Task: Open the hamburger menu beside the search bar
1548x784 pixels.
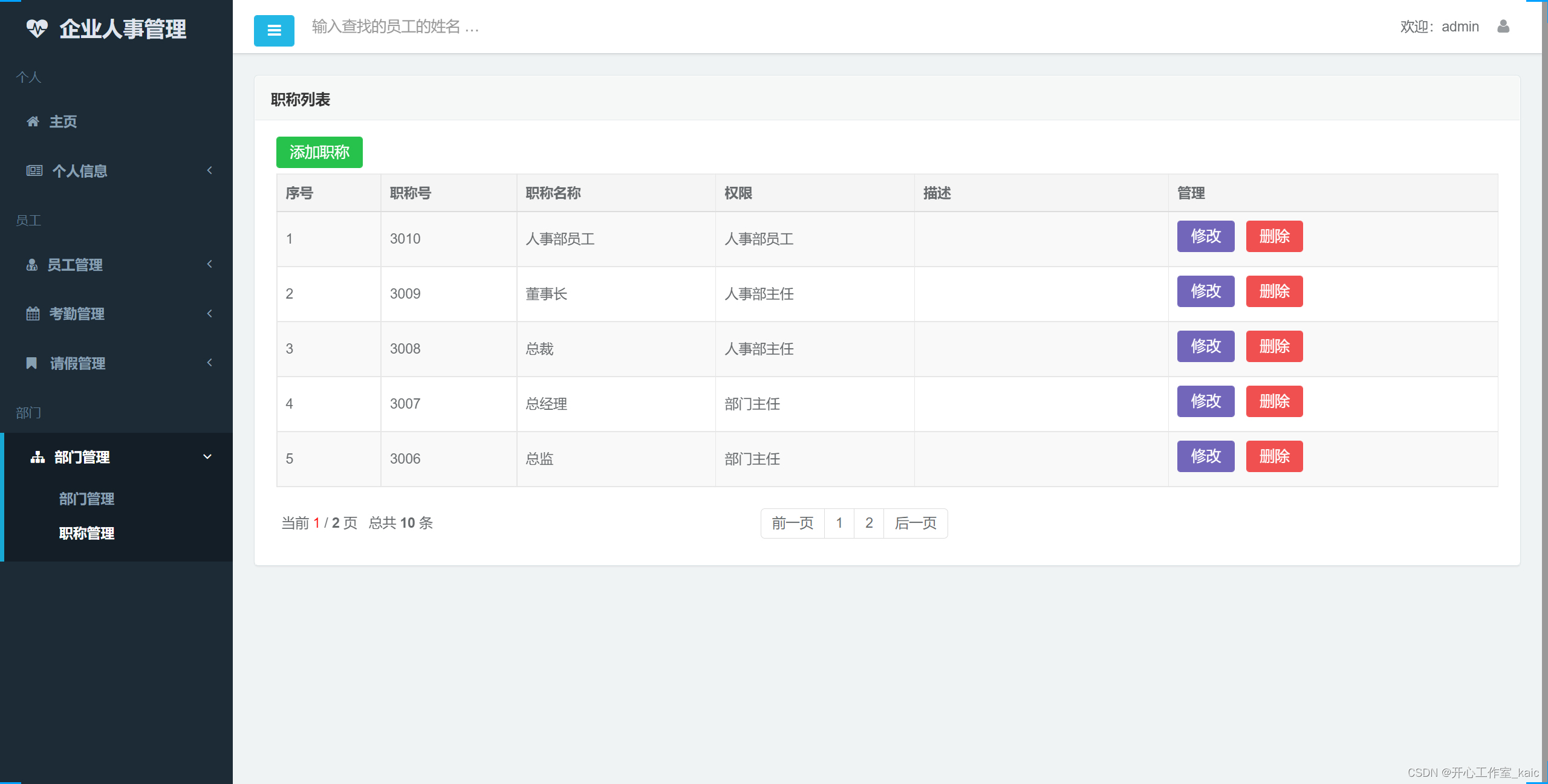Action: 274,30
